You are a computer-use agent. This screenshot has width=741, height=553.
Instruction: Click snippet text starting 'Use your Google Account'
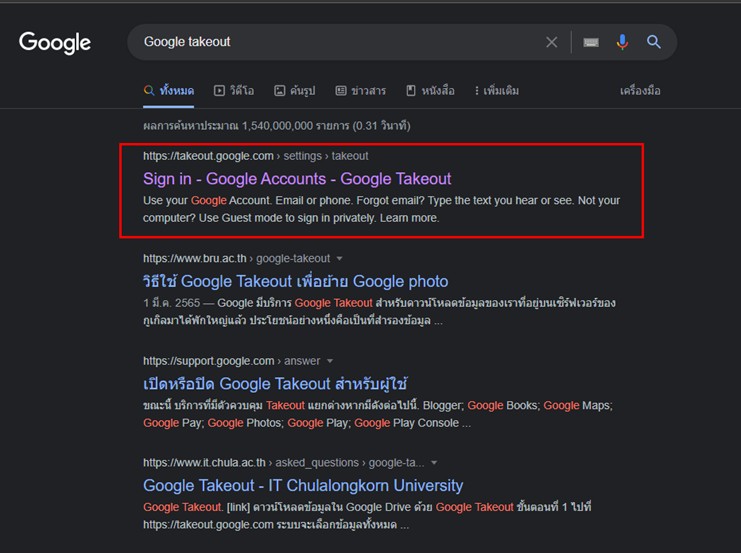coord(381,209)
